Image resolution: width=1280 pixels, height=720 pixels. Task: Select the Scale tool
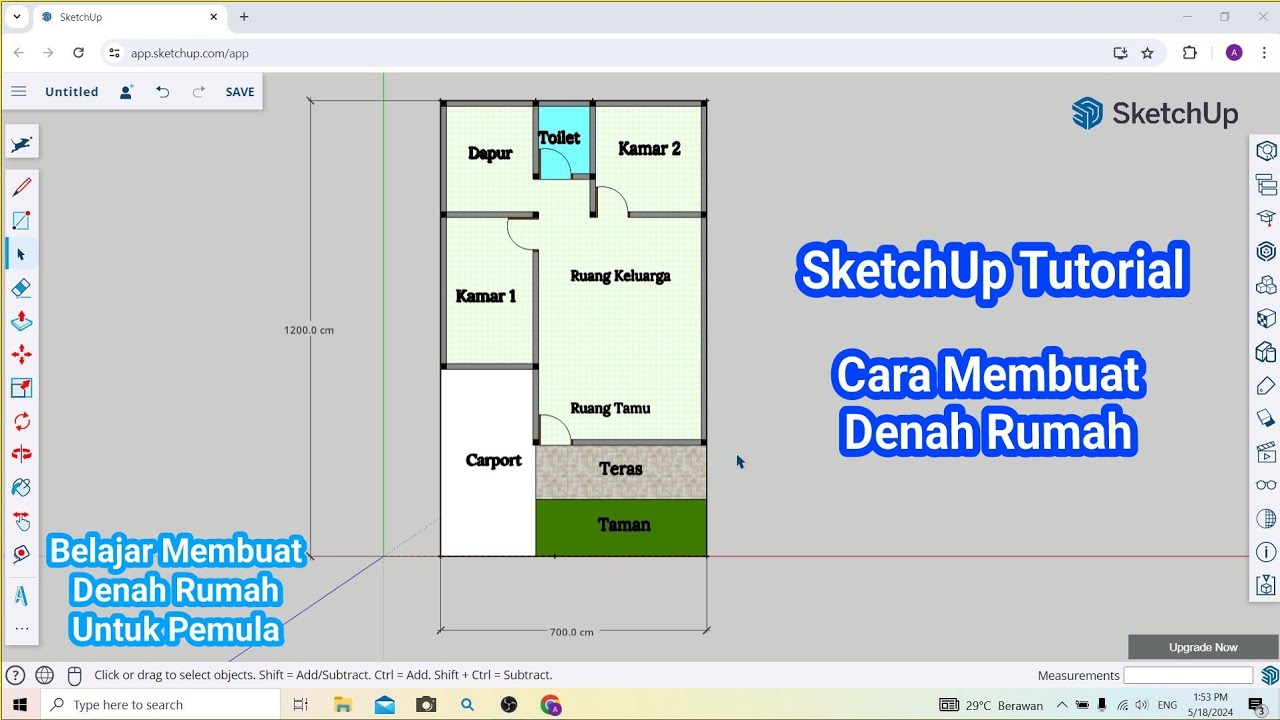[x=21, y=388]
